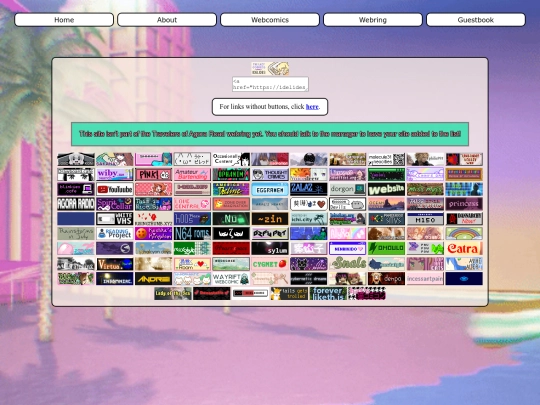Open the princess badge
540x405 pixels.
464,204
